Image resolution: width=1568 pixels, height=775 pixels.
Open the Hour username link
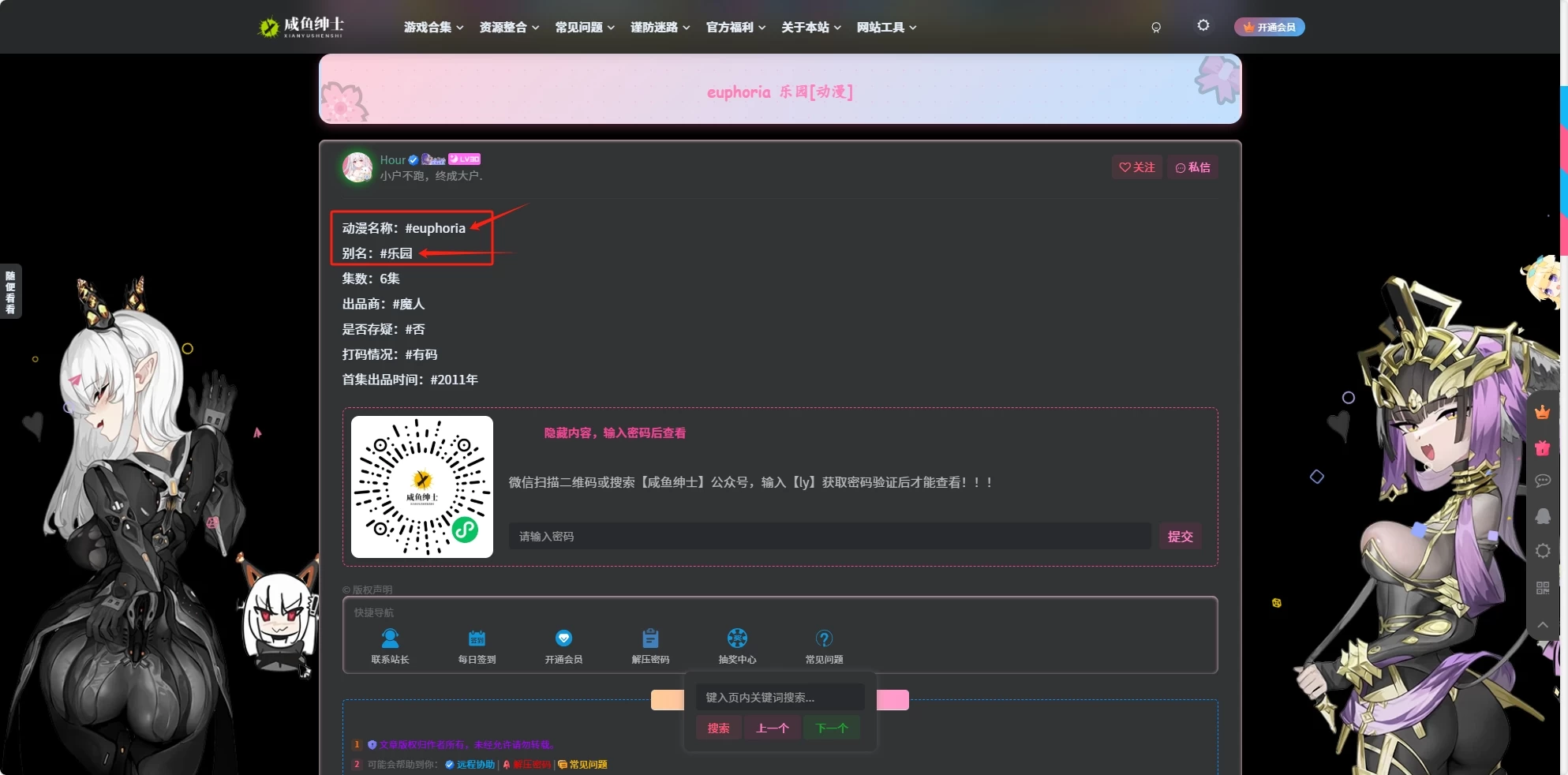click(x=392, y=159)
